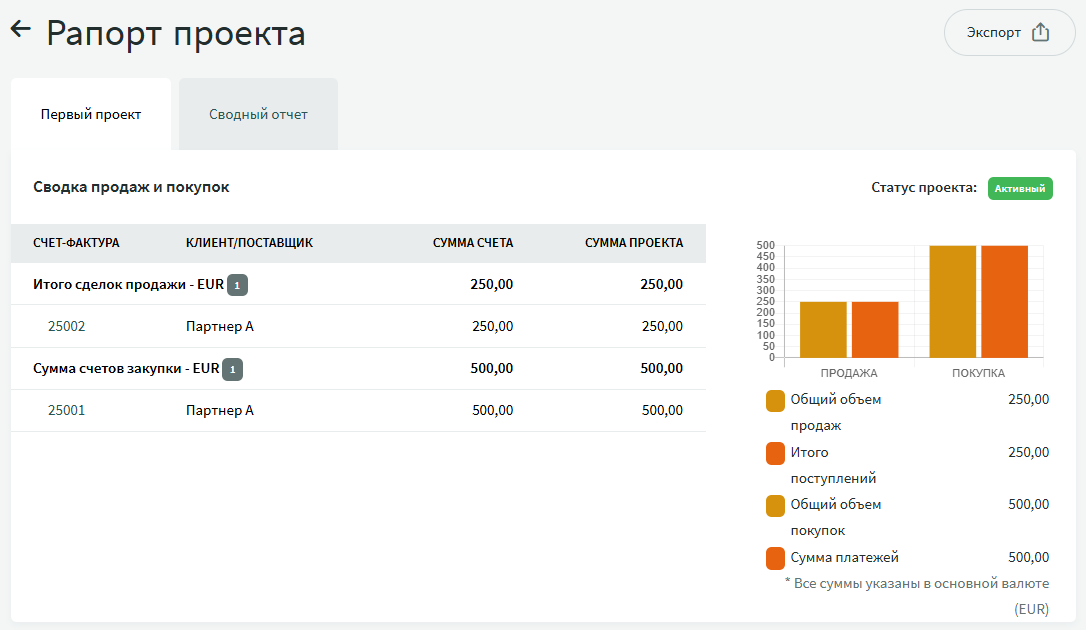Viewport: 1086px width, 630px height.
Task: Click the КЛИЕНТ/ПОСТАВЩИК column header
Action: pyautogui.click(x=249, y=243)
